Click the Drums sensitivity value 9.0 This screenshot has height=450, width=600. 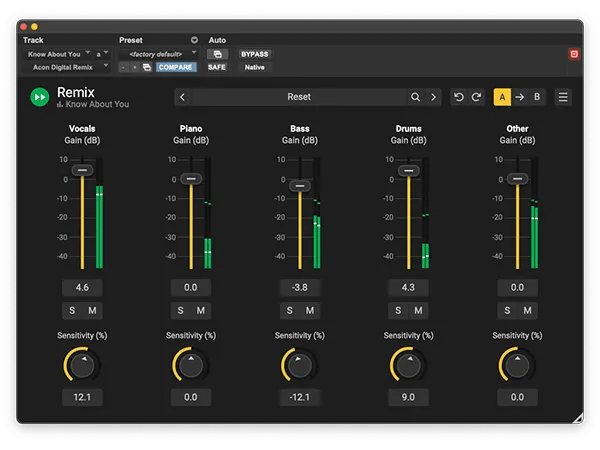tap(409, 397)
